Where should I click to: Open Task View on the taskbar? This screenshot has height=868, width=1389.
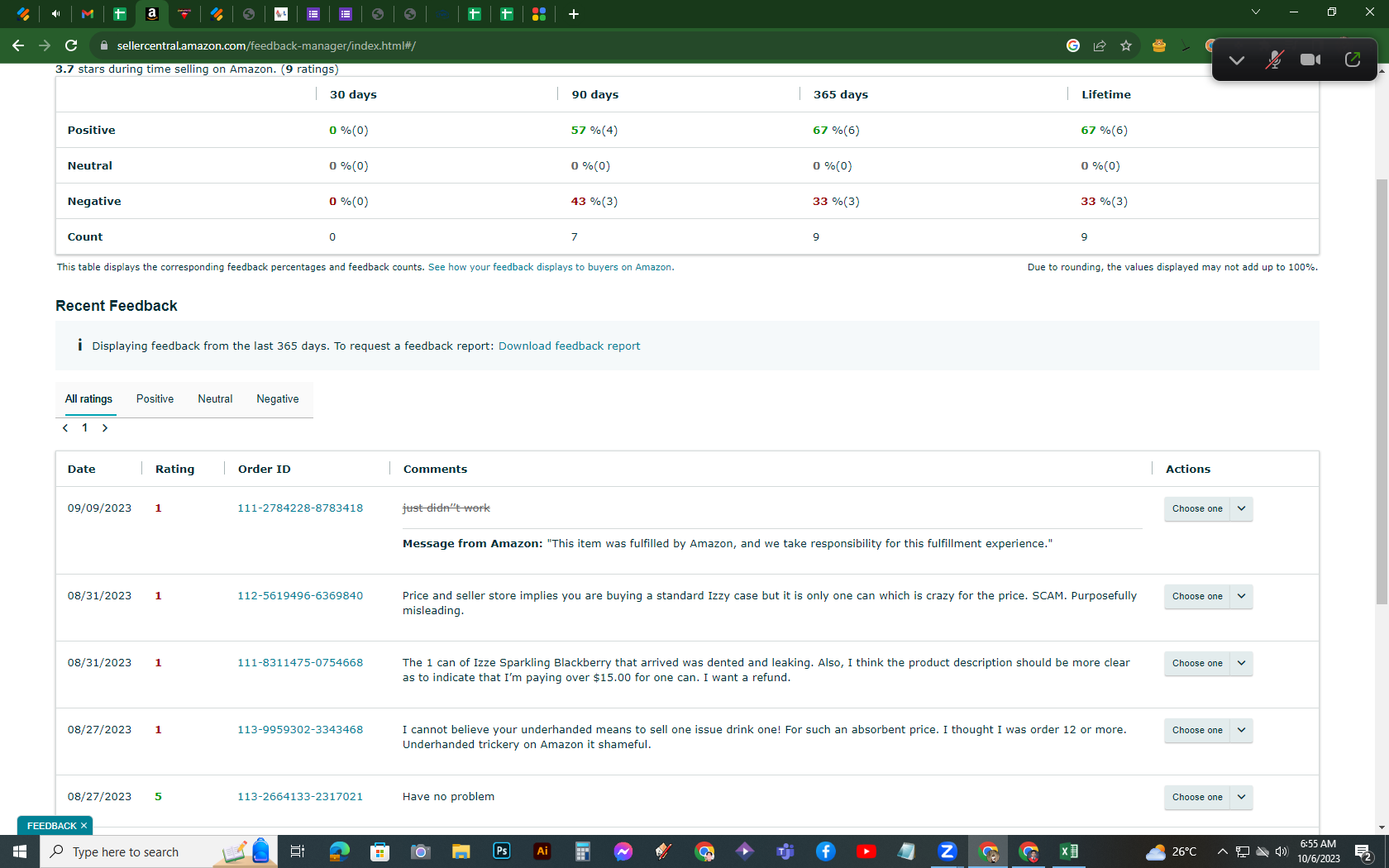tap(298, 851)
